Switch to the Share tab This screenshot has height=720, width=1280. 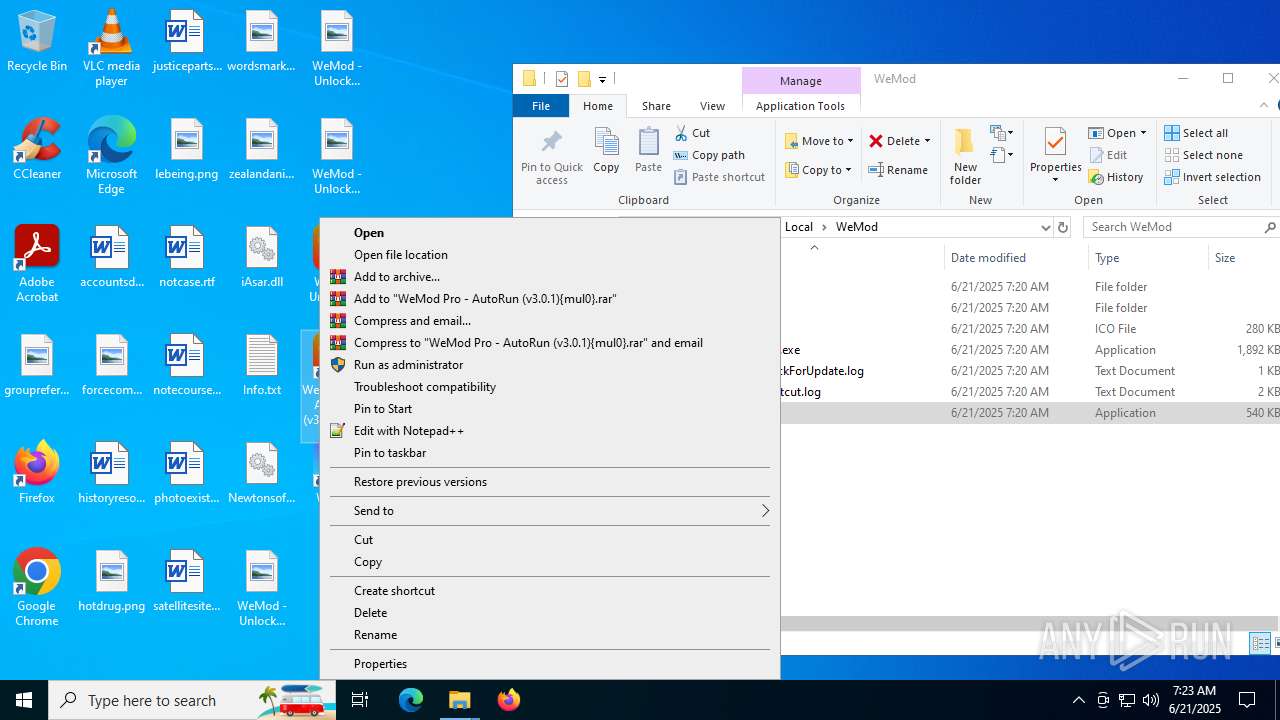(656, 106)
